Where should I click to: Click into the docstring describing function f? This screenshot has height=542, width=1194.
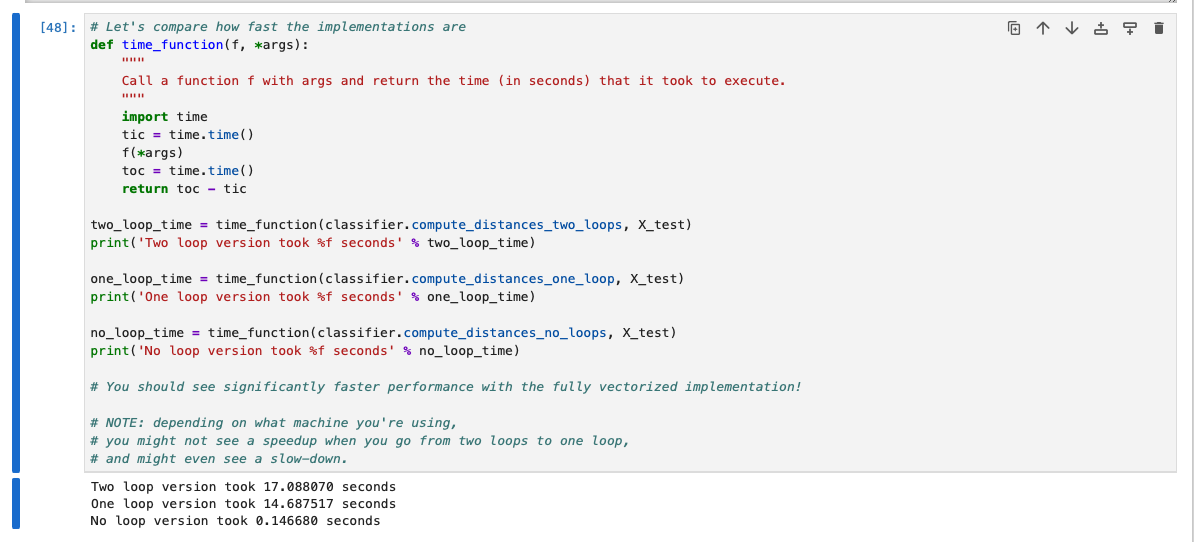[x=453, y=81]
